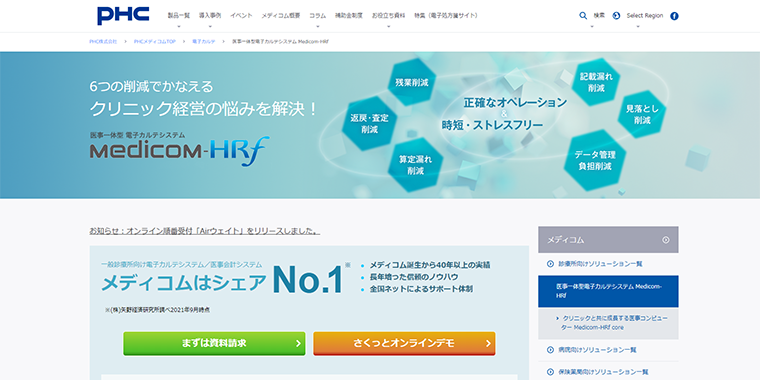Click the orange さくっとオンラインデモ button
Image resolution: width=760 pixels, height=380 pixels.
tap(404, 343)
